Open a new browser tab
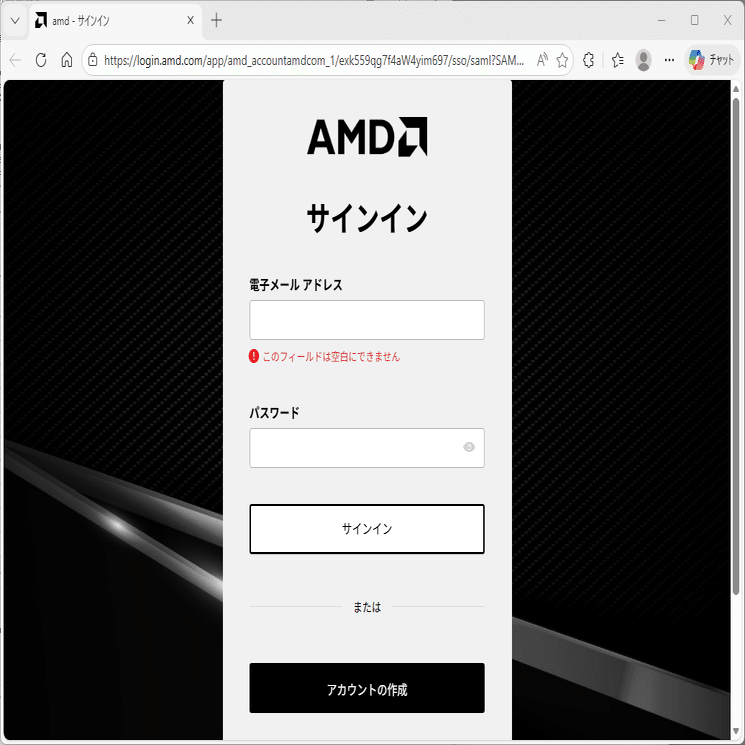 pyautogui.click(x=216, y=20)
